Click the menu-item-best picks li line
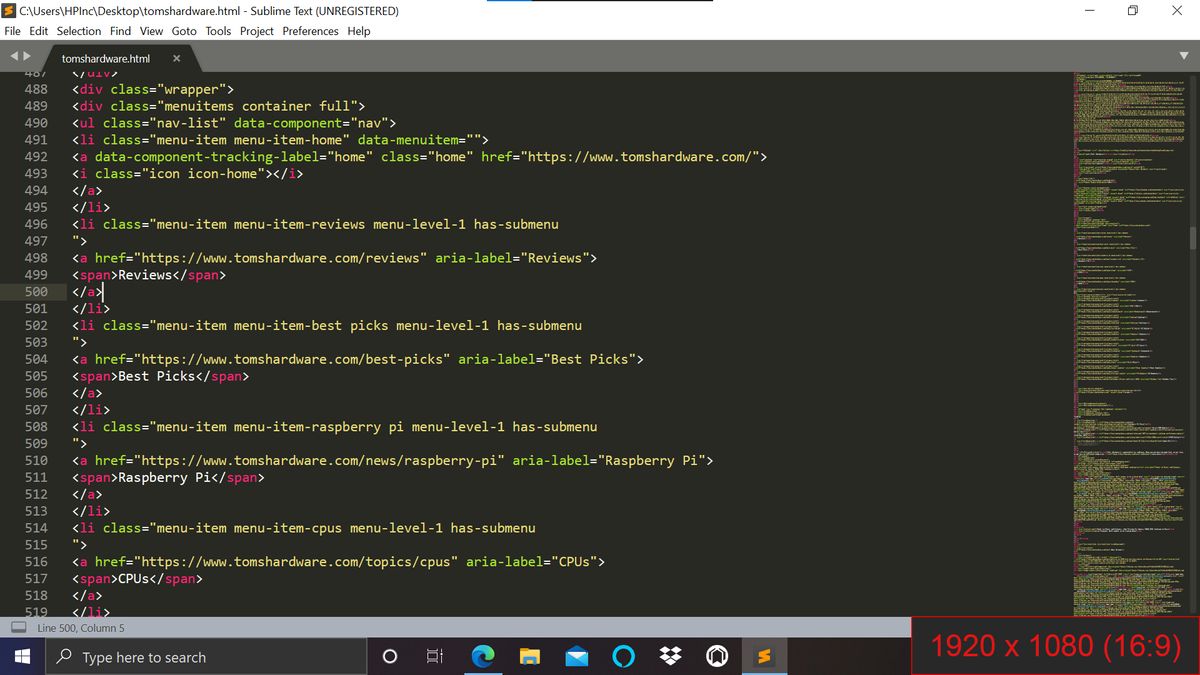Image resolution: width=1200 pixels, height=675 pixels. [327, 325]
